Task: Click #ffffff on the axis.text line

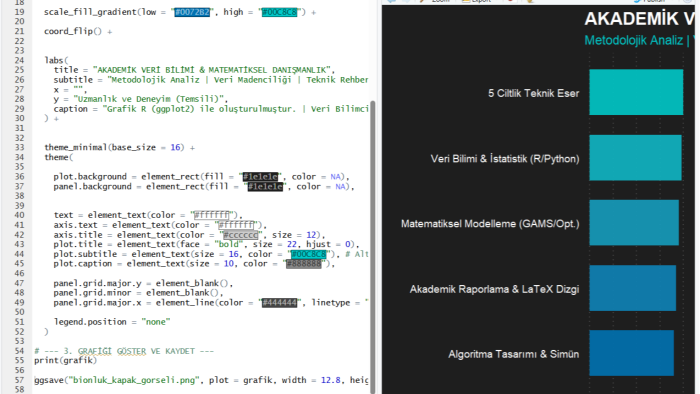Action: (236, 225)
